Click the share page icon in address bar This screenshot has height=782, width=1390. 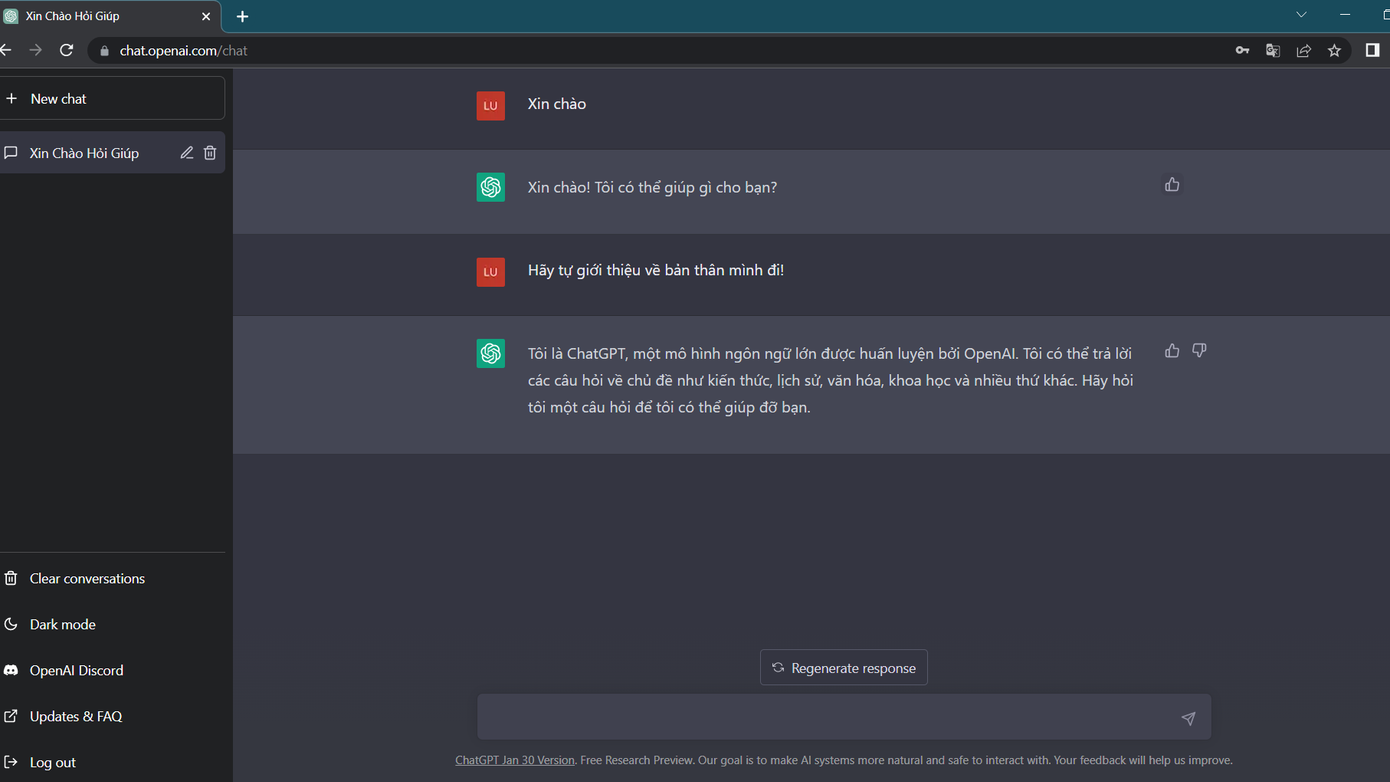[x=1304, y=50]
